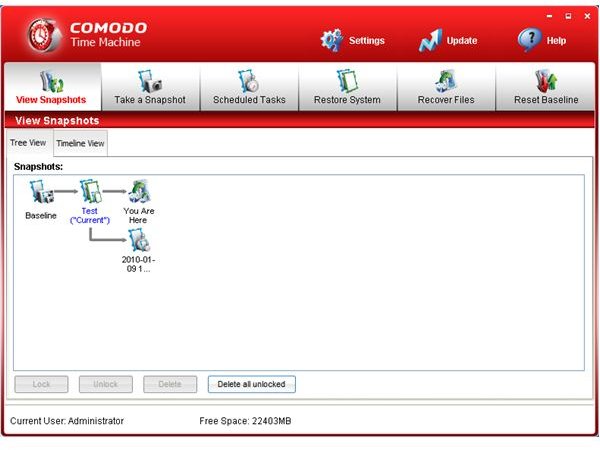The image size is (600, 450).
Task: Close the Comodo Time Machine window
Action: (587, 16)
